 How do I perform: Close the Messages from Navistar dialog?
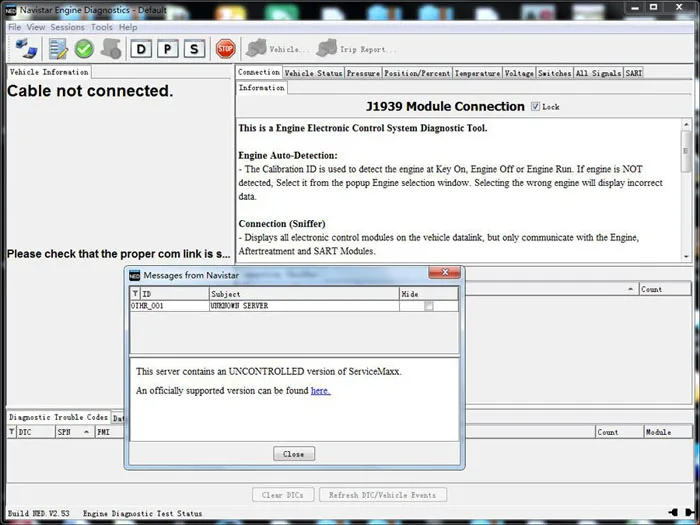click(444, 272)
